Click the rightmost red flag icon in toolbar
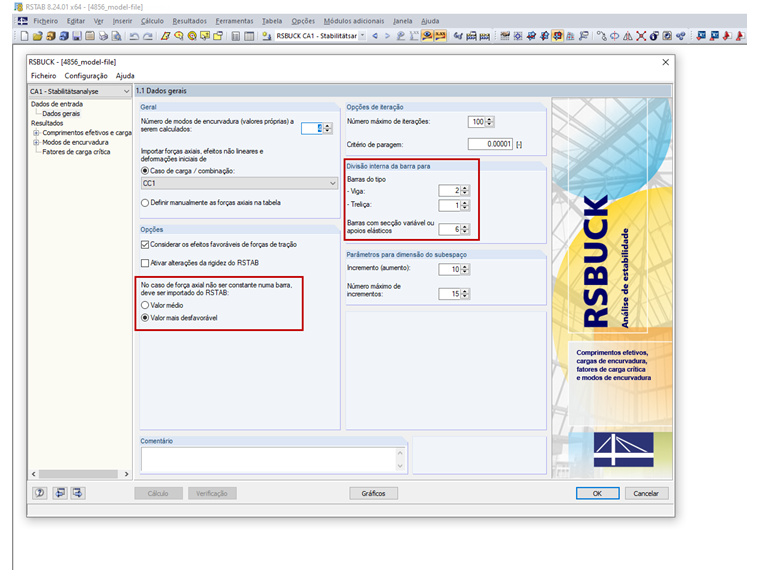This screenshot has width=760, height=570. tap(740, 36)
